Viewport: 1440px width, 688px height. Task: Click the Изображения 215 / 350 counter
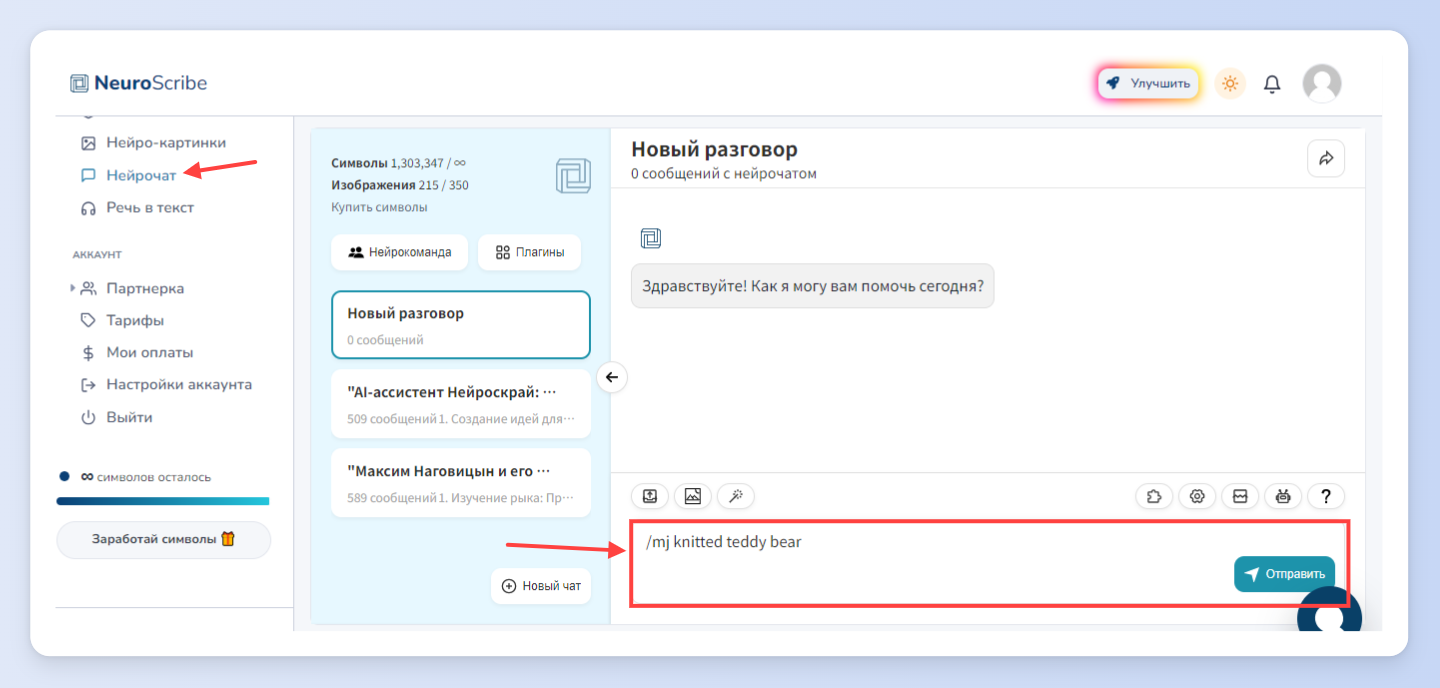click(x=400, y=185)
